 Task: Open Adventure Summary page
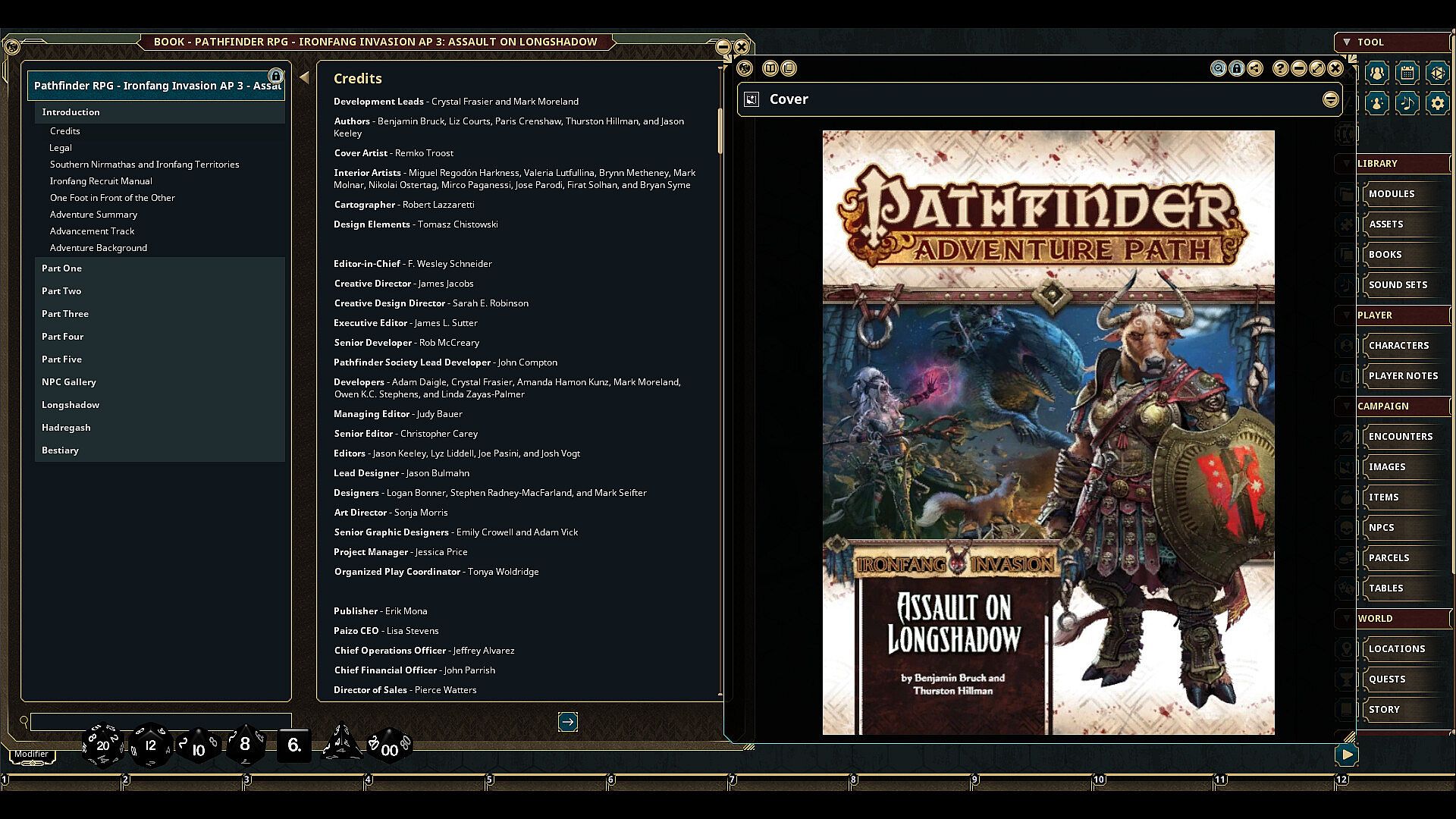tap(93, 215)
